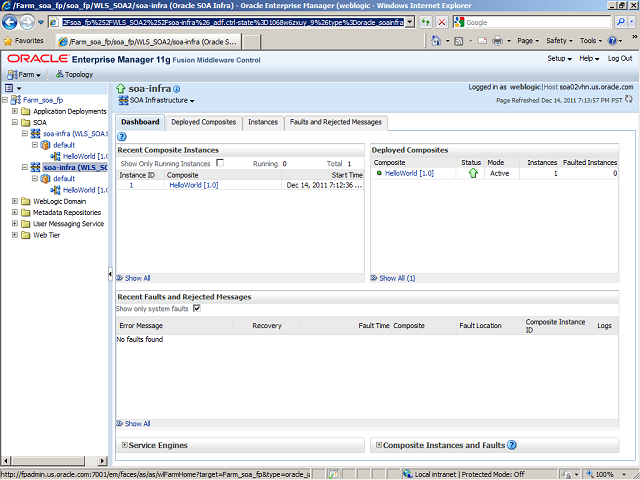The image size is (640, 480).
Task: Click the dashboard help question mark icon
Action: [x=122, y=136]
